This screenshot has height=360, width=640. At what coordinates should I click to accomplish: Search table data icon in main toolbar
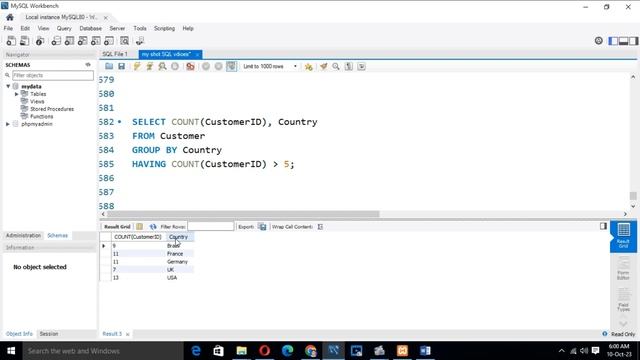[x=124, y=41]
